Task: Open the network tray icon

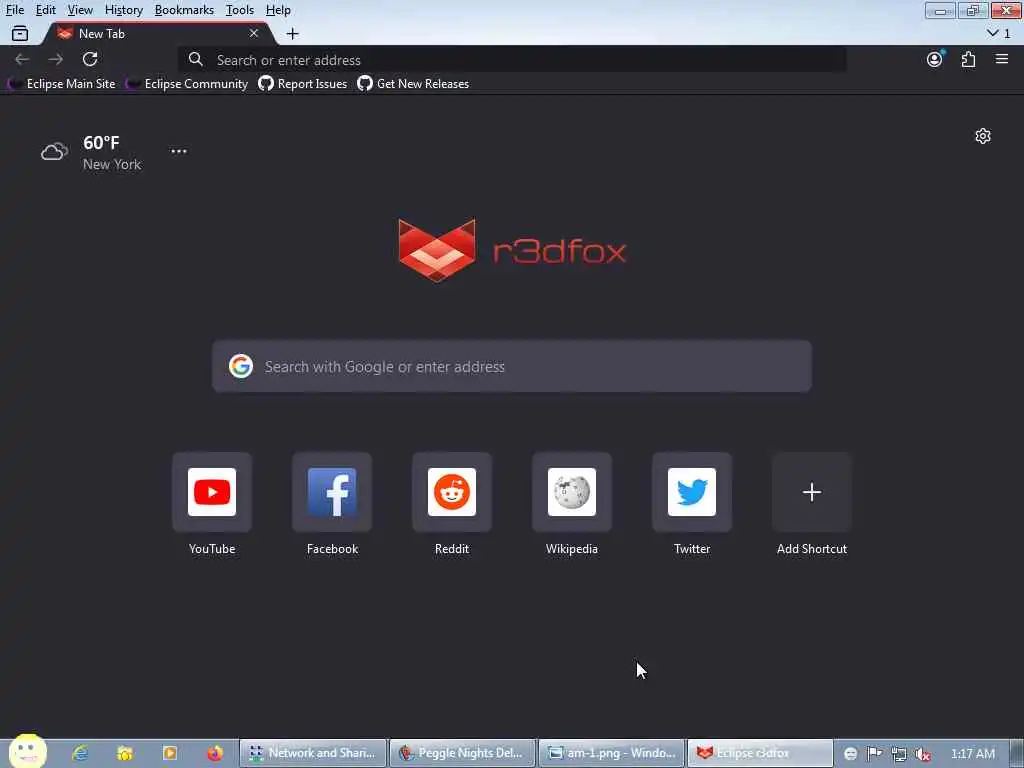Action: [x=899, y=754]
